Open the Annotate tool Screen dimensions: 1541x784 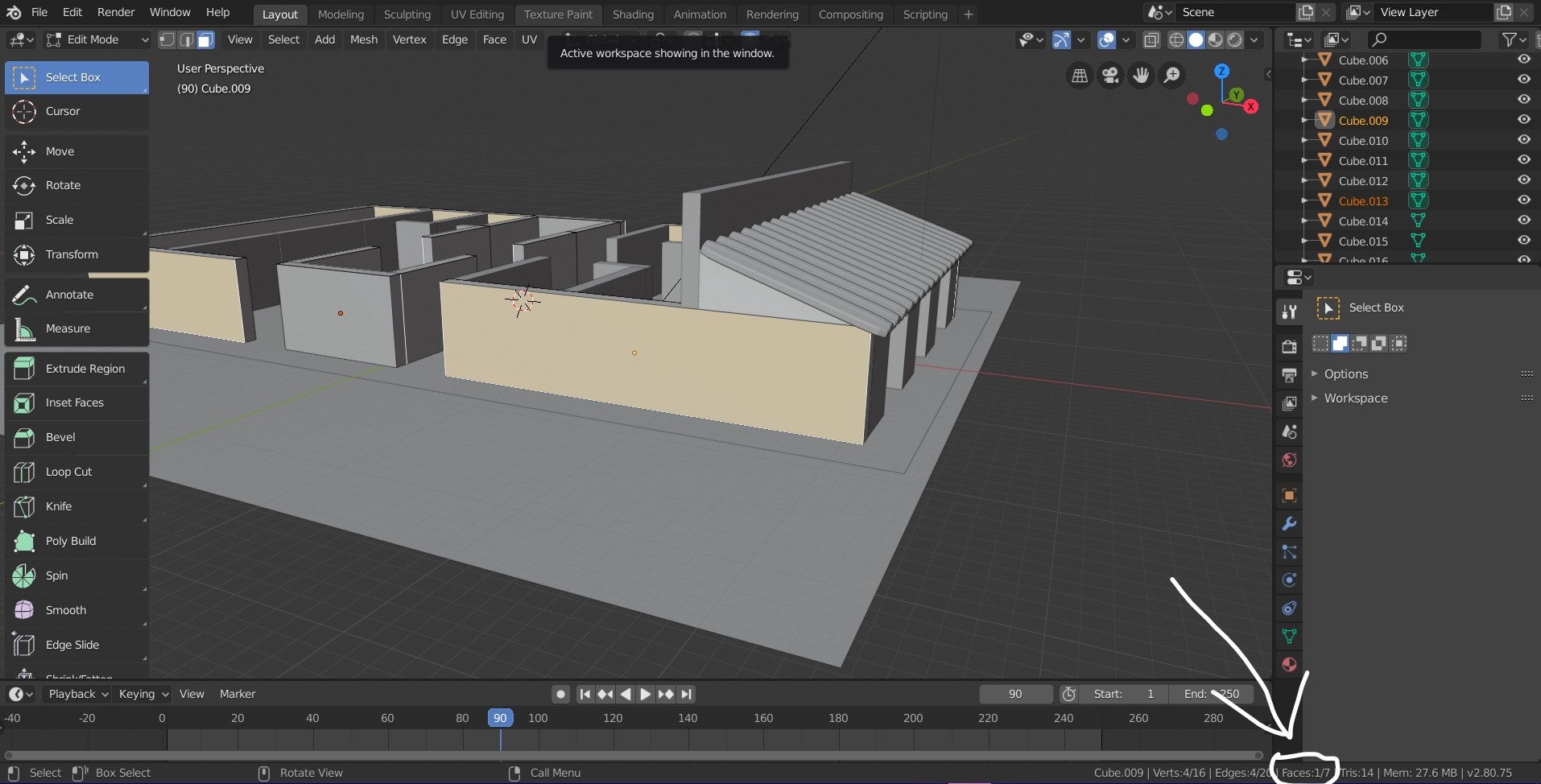(x=71, y=295)
